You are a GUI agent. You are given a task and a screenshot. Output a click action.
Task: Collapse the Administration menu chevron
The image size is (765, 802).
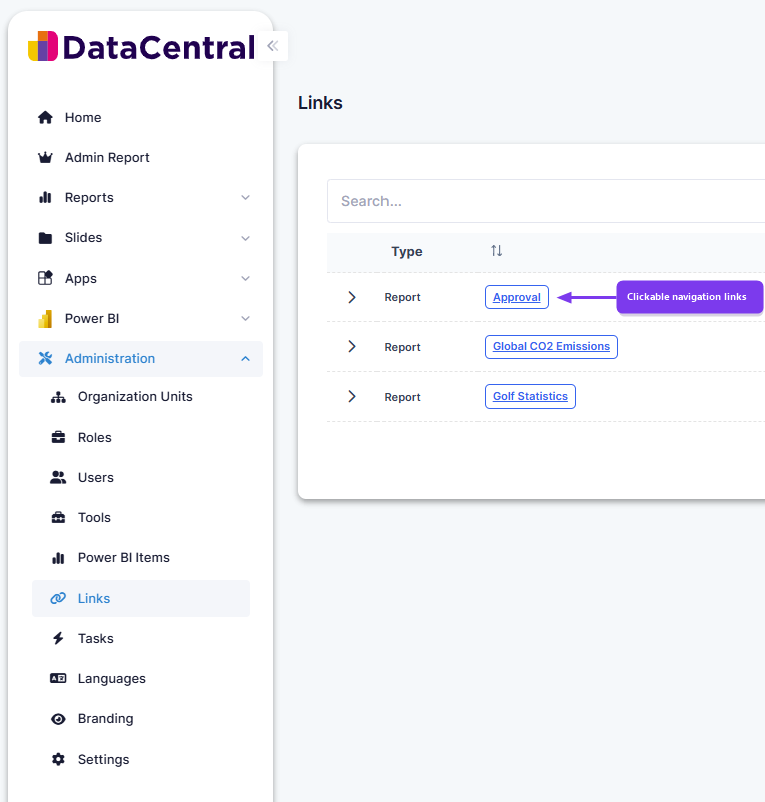(245, 359)
